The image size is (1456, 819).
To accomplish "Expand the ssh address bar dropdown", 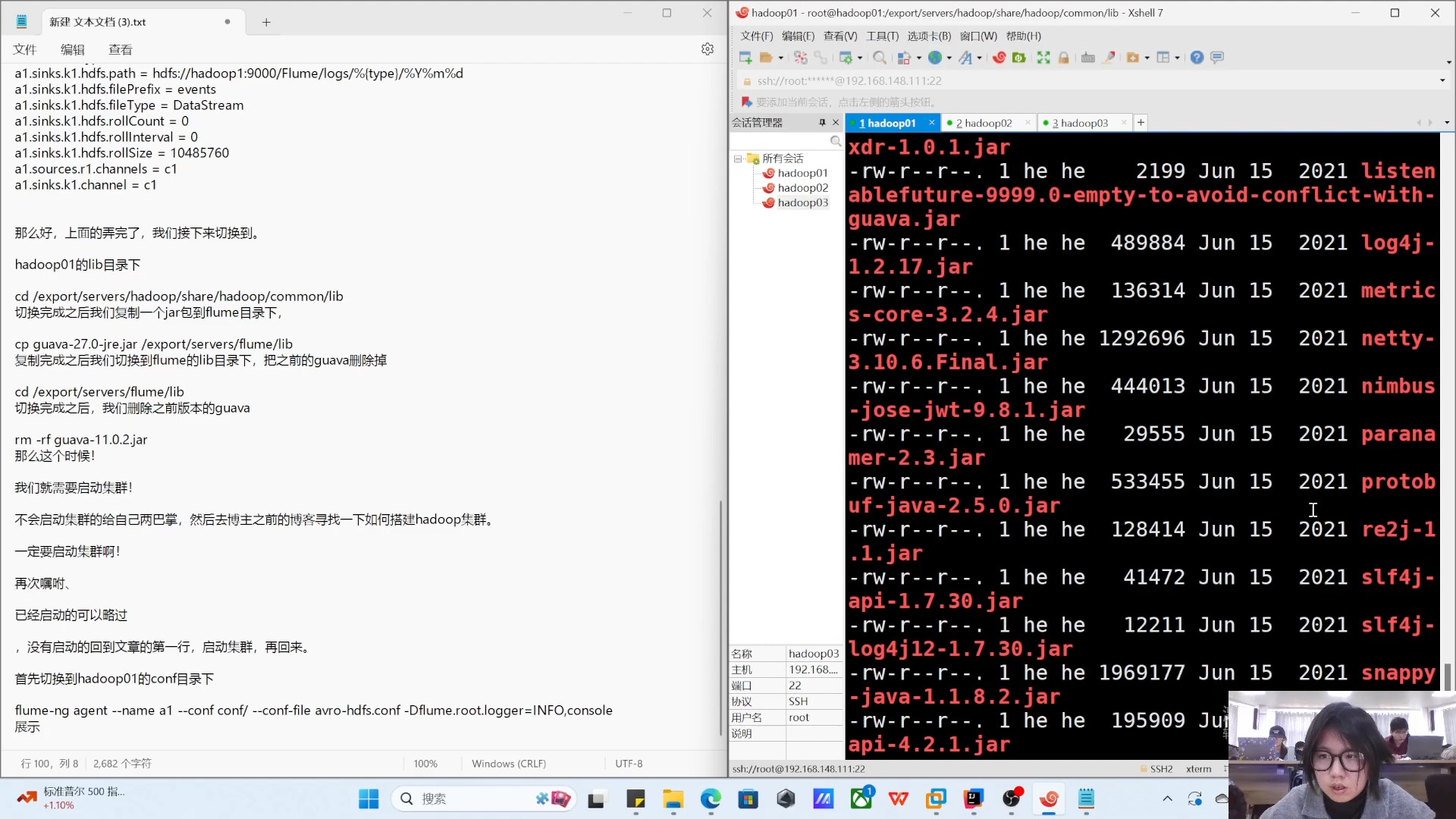I will pyautogui.click(x=1442, y=80).
